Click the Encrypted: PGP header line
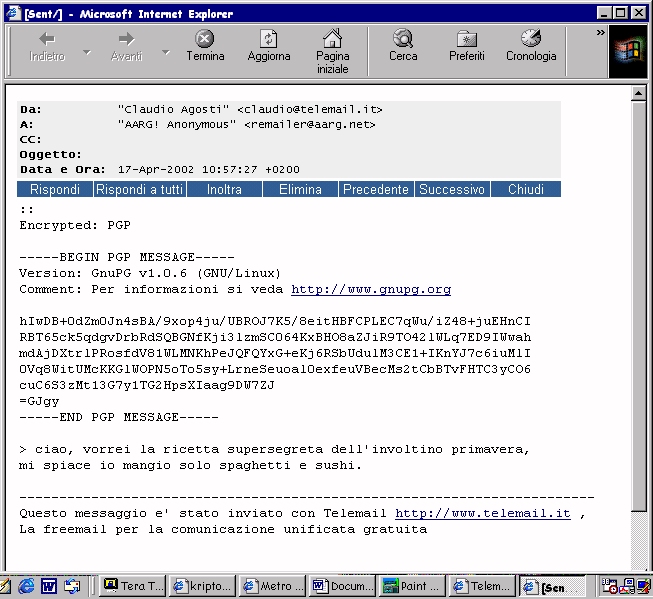The image size is (653, 599). pyautogui.click(x=75, y=225)
